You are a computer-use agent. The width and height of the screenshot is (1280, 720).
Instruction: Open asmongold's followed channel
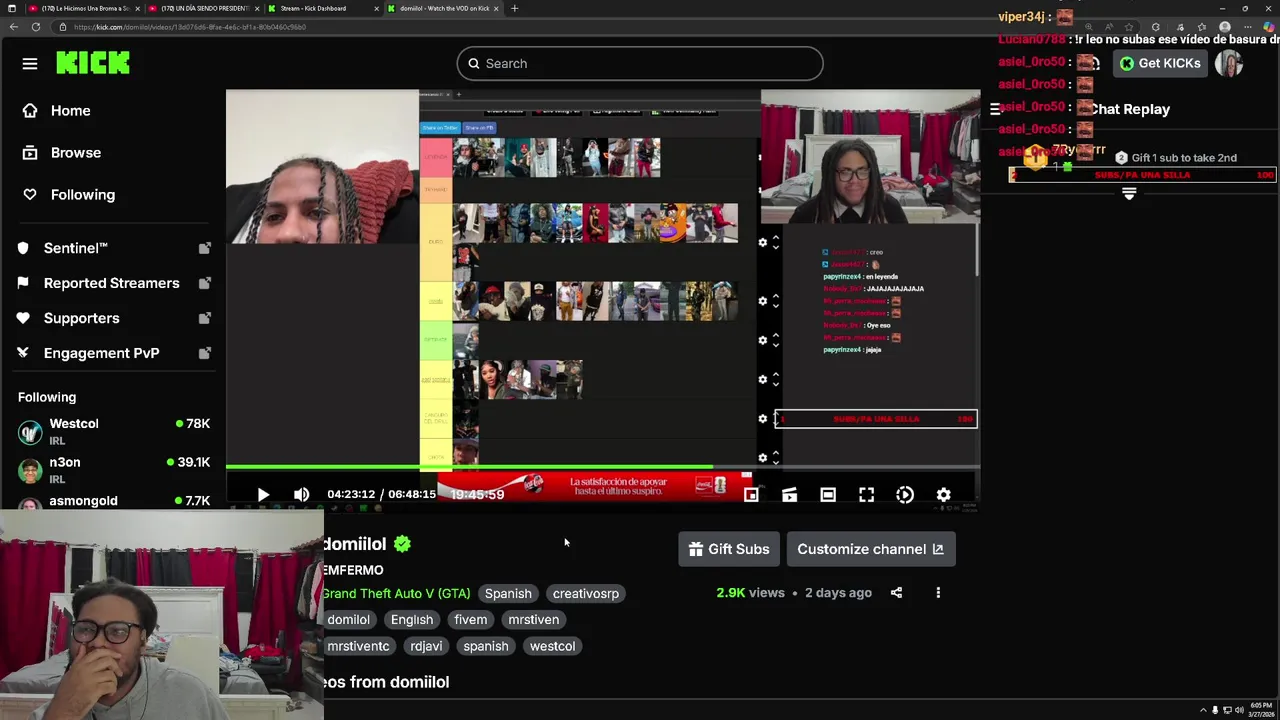tap(113, 501)
